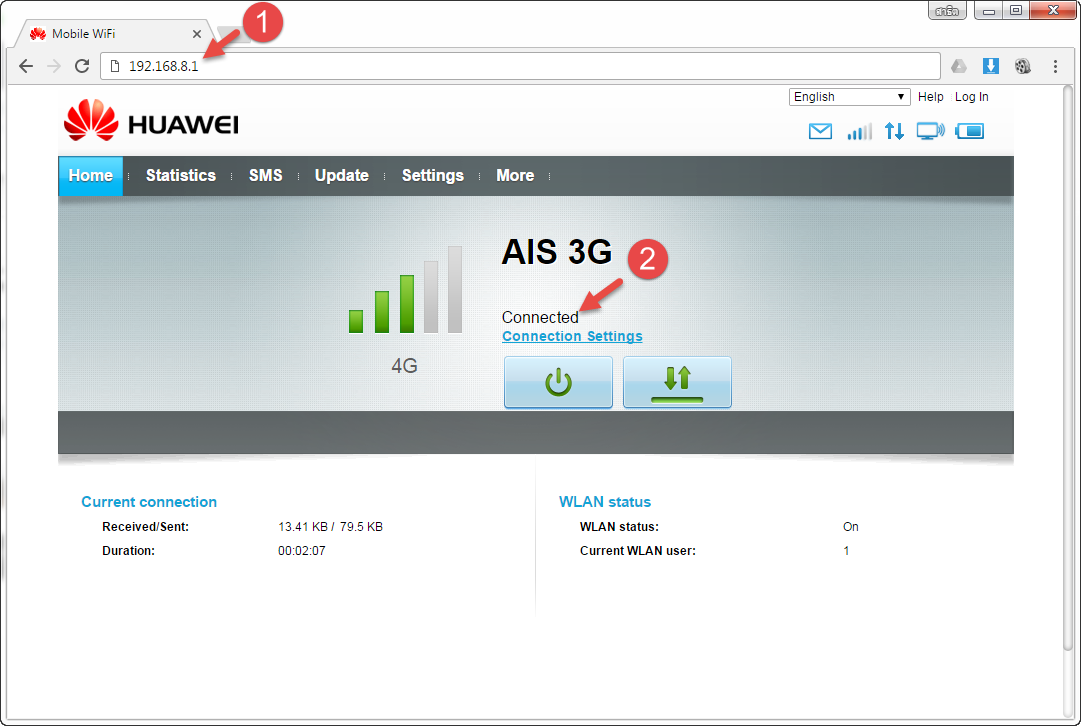Click the green data up/down button
Image resolution: width=1081 pixels, height=726 pixels.
(677, 382)
